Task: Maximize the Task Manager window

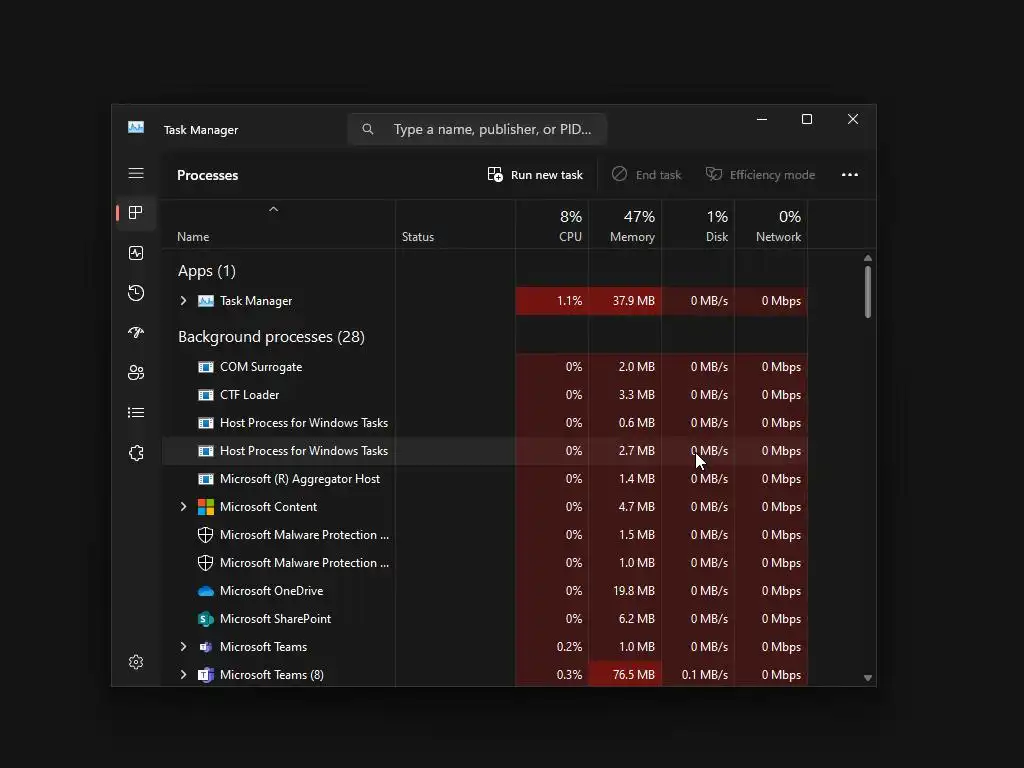Action: coord(807,120)
